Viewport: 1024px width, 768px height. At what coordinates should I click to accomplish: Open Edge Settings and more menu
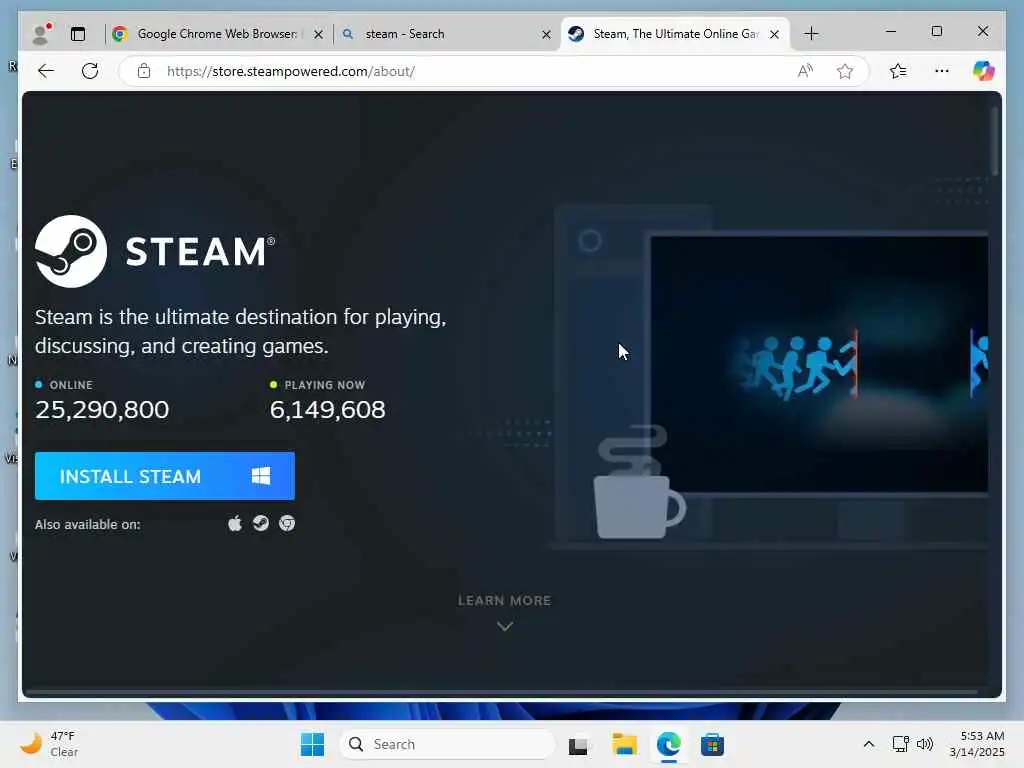(x=942, y=71)
